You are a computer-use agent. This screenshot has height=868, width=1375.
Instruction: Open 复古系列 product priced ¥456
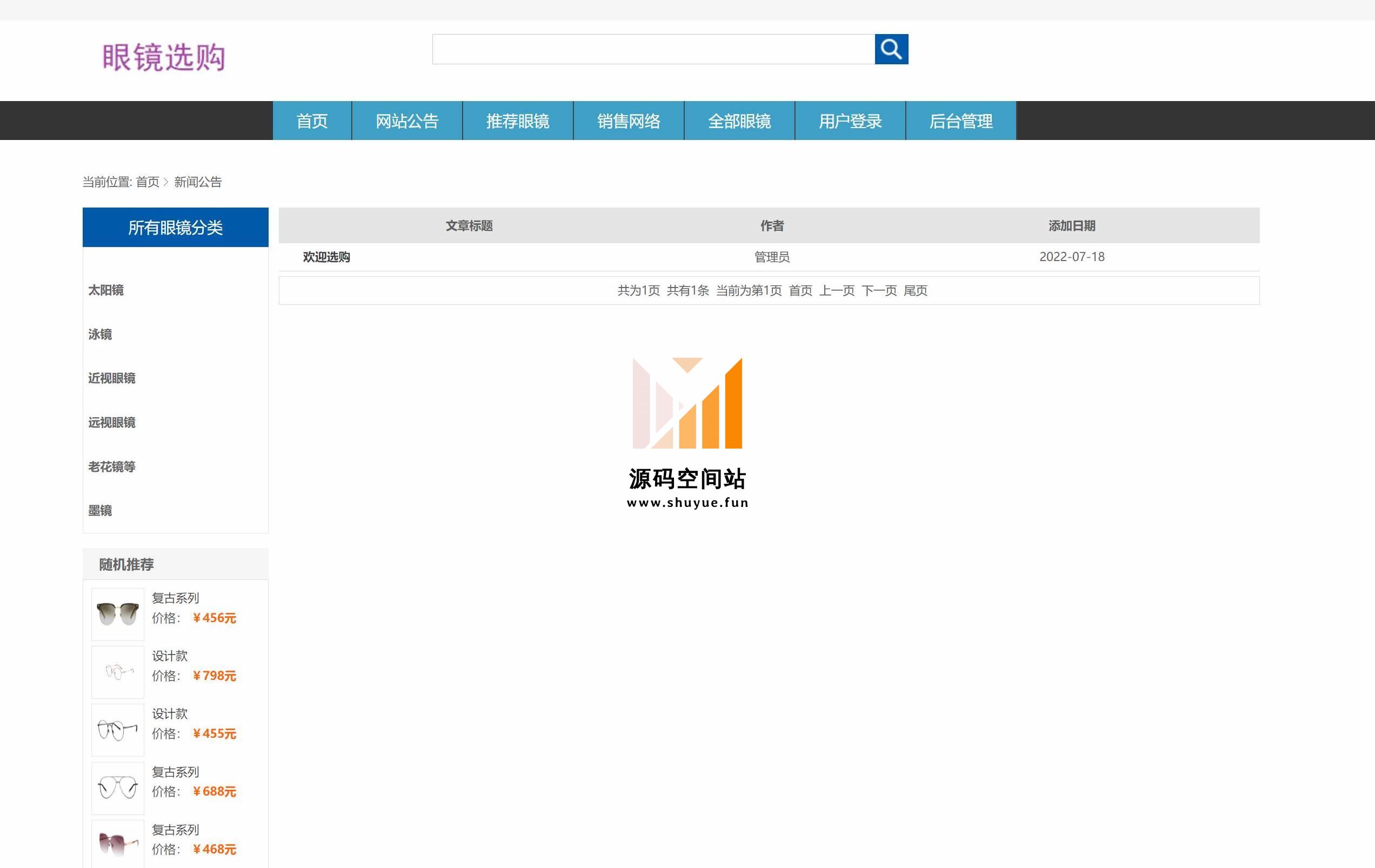(176, 598)
